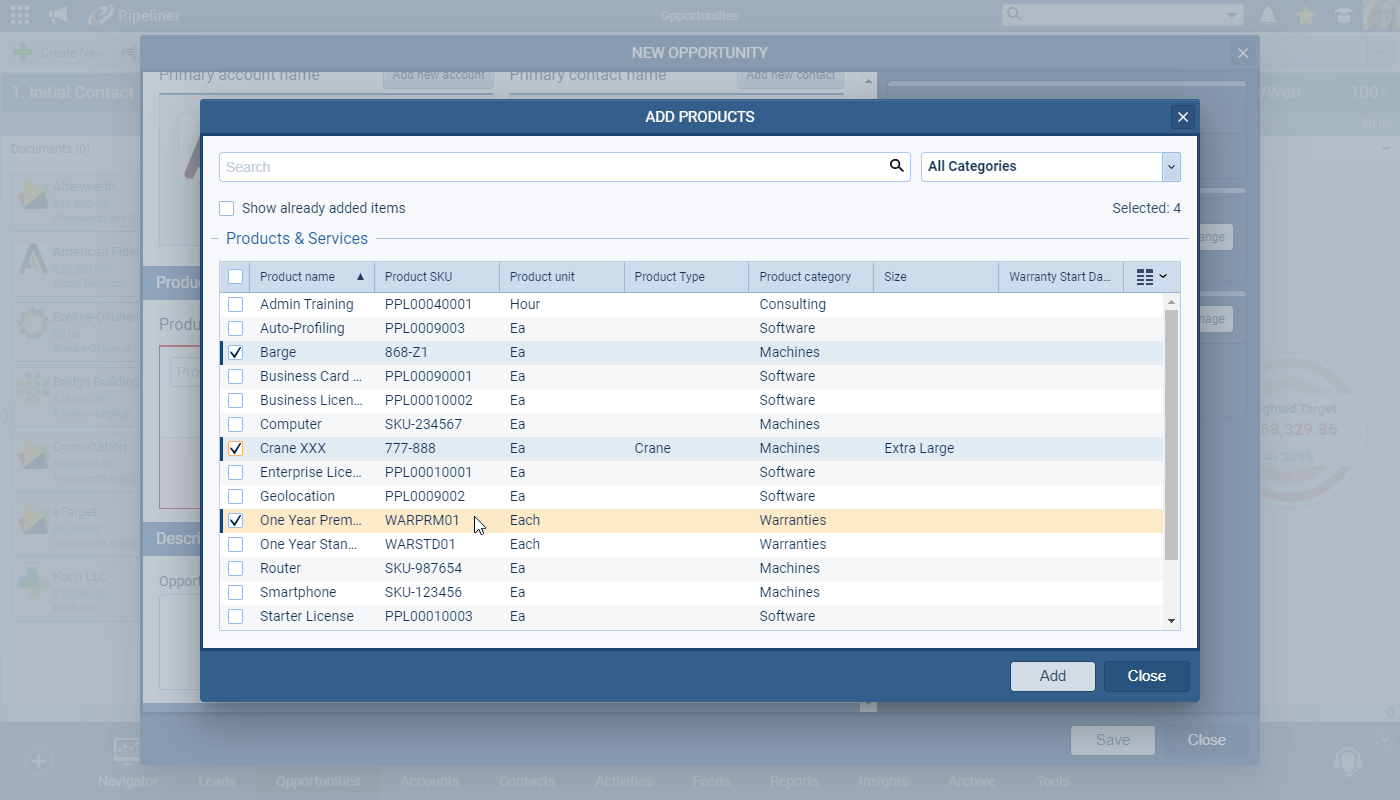Click the Close button in dialog footer
This screenshot has height=800, width=1400.
tap(1146, 676)
